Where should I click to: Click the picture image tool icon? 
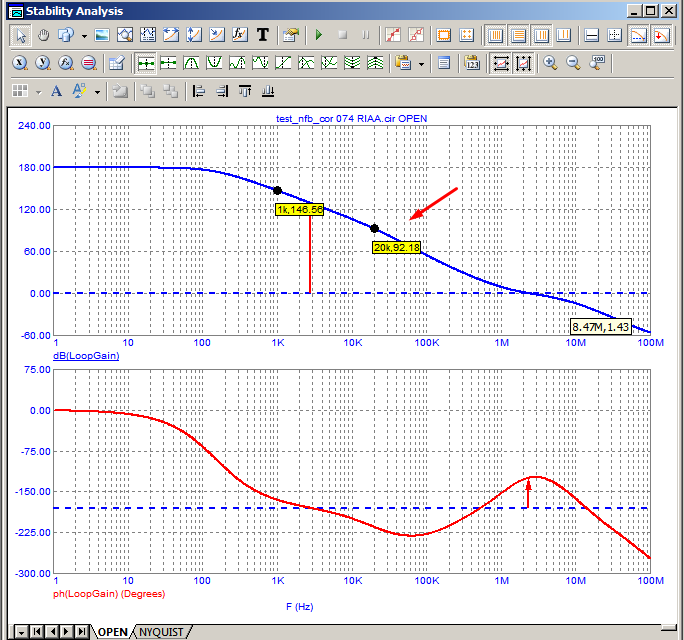pyautogui.click(x=102, y=35)
